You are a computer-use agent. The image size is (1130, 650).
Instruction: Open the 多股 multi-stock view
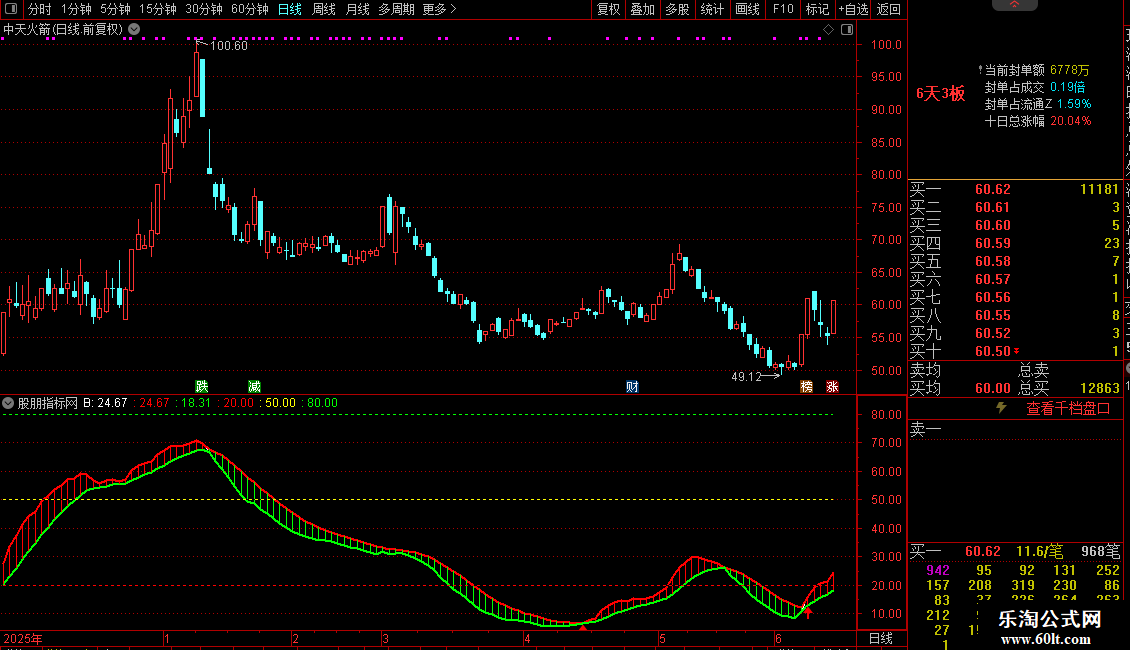click(x=677, y=9)
